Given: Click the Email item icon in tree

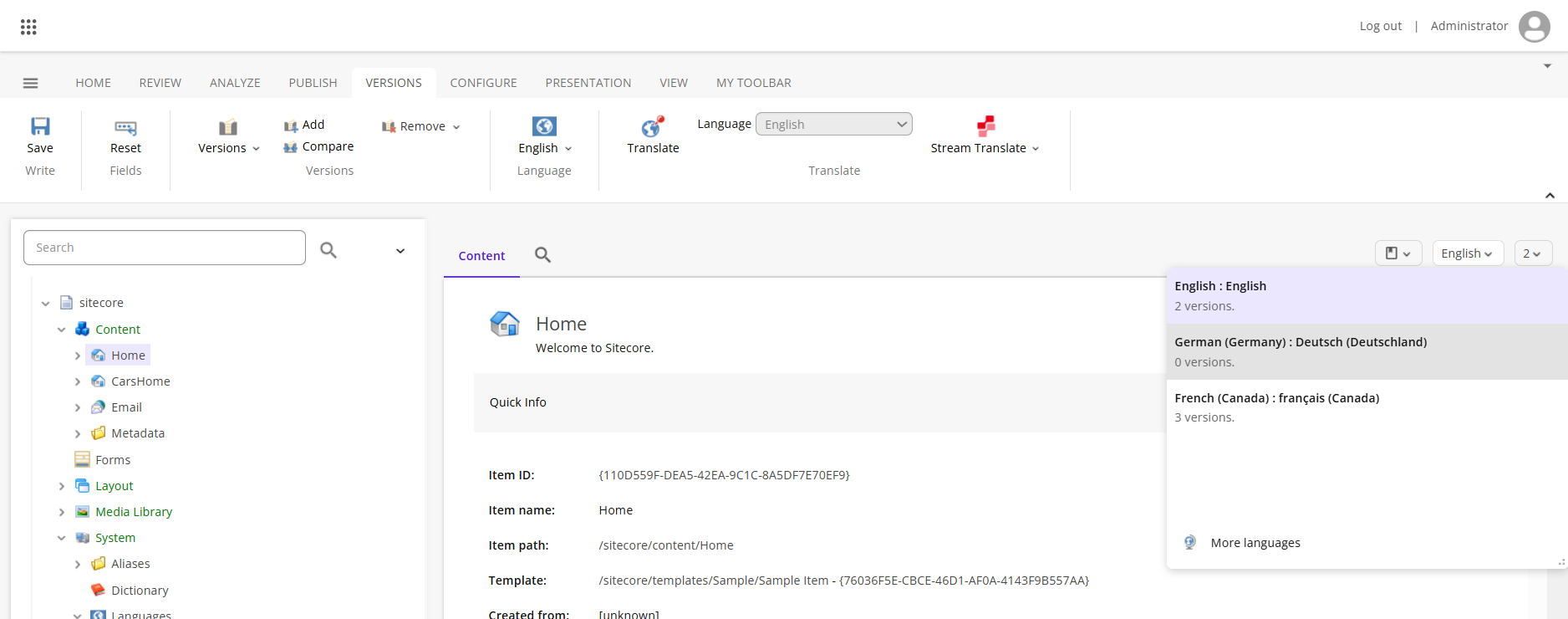Looking at the screenshot, I should (99, 407).
